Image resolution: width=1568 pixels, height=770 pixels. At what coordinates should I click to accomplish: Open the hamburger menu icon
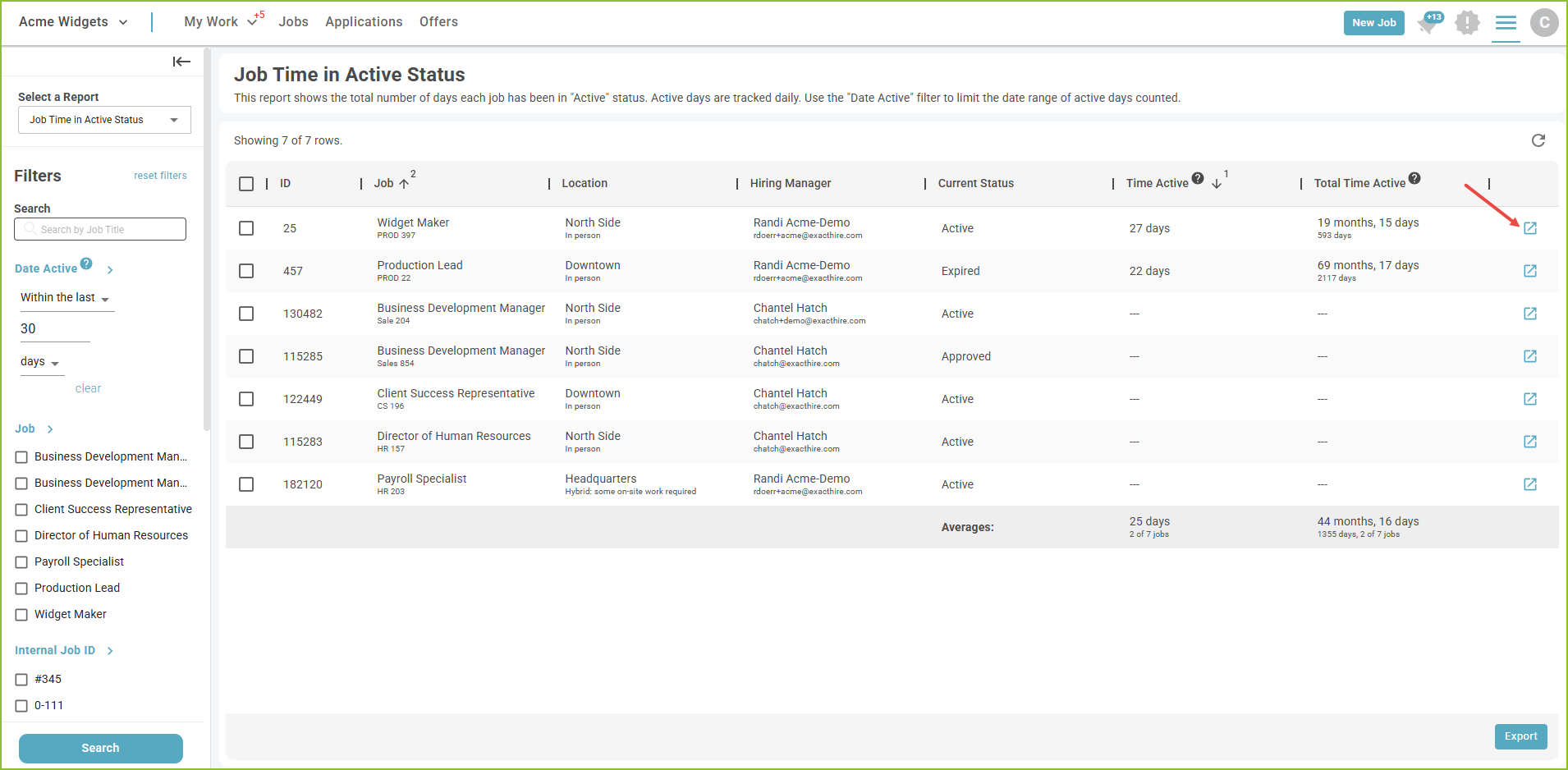[x=1506, y=23]
